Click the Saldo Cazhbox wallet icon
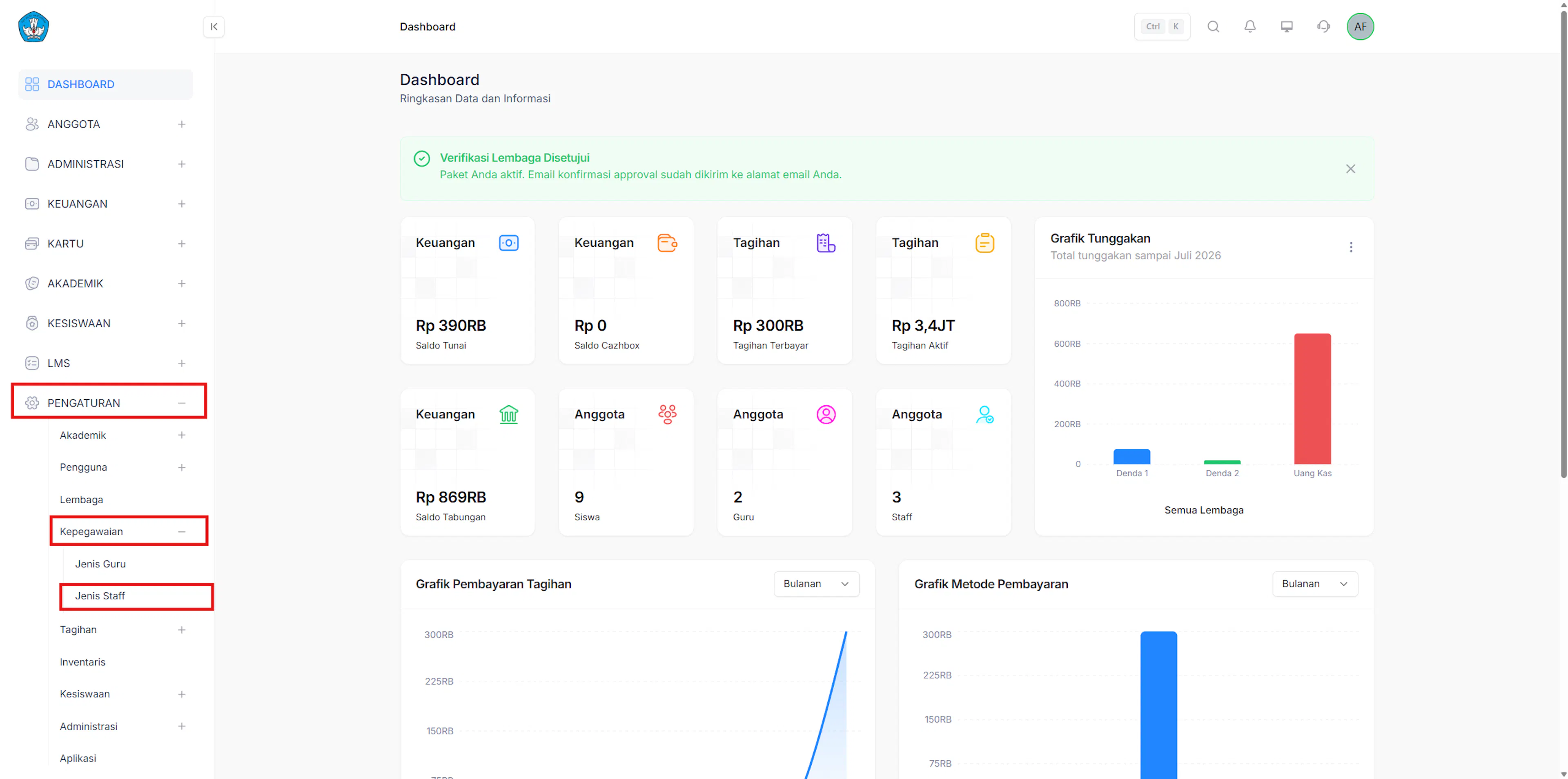This screenshot has width=1568, height=779. point(668,243)
